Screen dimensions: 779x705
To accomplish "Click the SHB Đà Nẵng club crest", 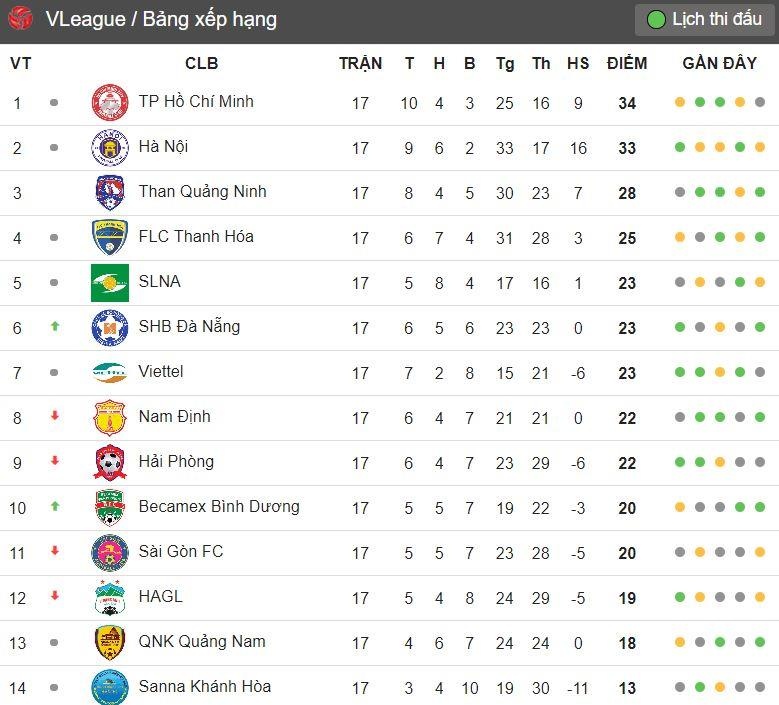I will (x=109, y=327).
